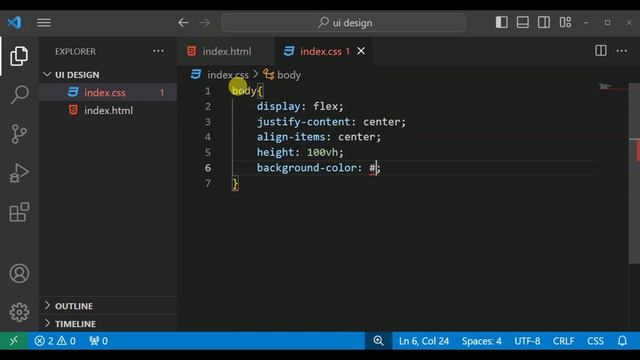Image resolution: width=640 pixels, height=360 pixels.
Task: Open Explorer's more actions ellipsis
Action: 158,51
